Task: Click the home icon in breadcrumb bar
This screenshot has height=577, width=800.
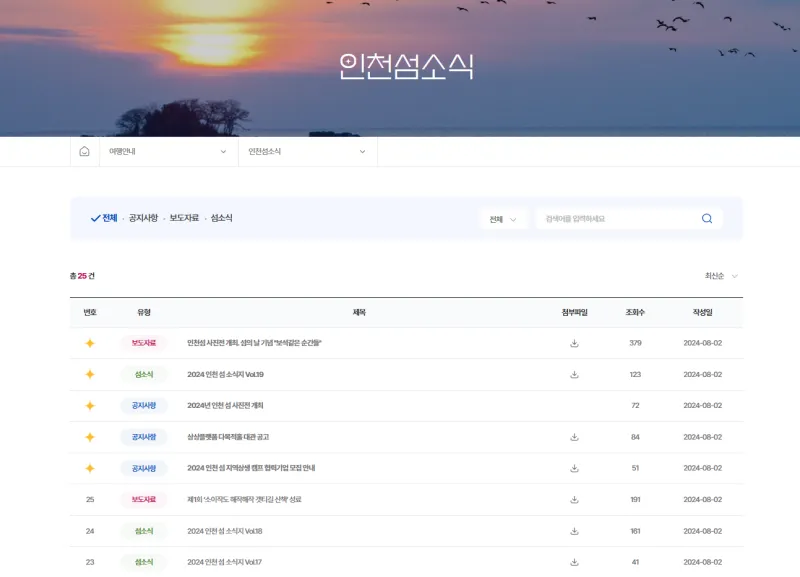Action: point(84,152)
